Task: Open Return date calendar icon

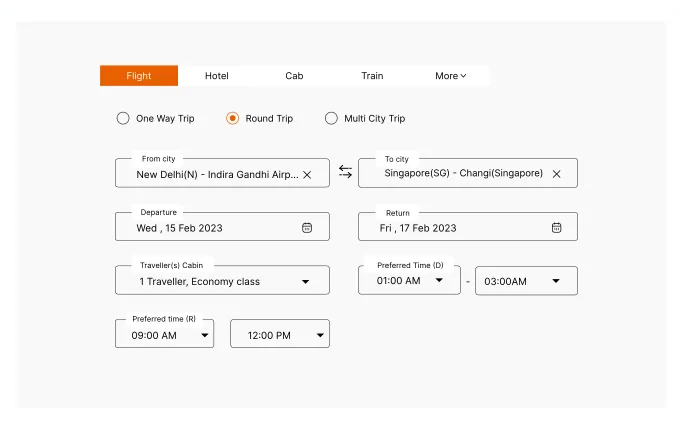Action: [556, 227]
